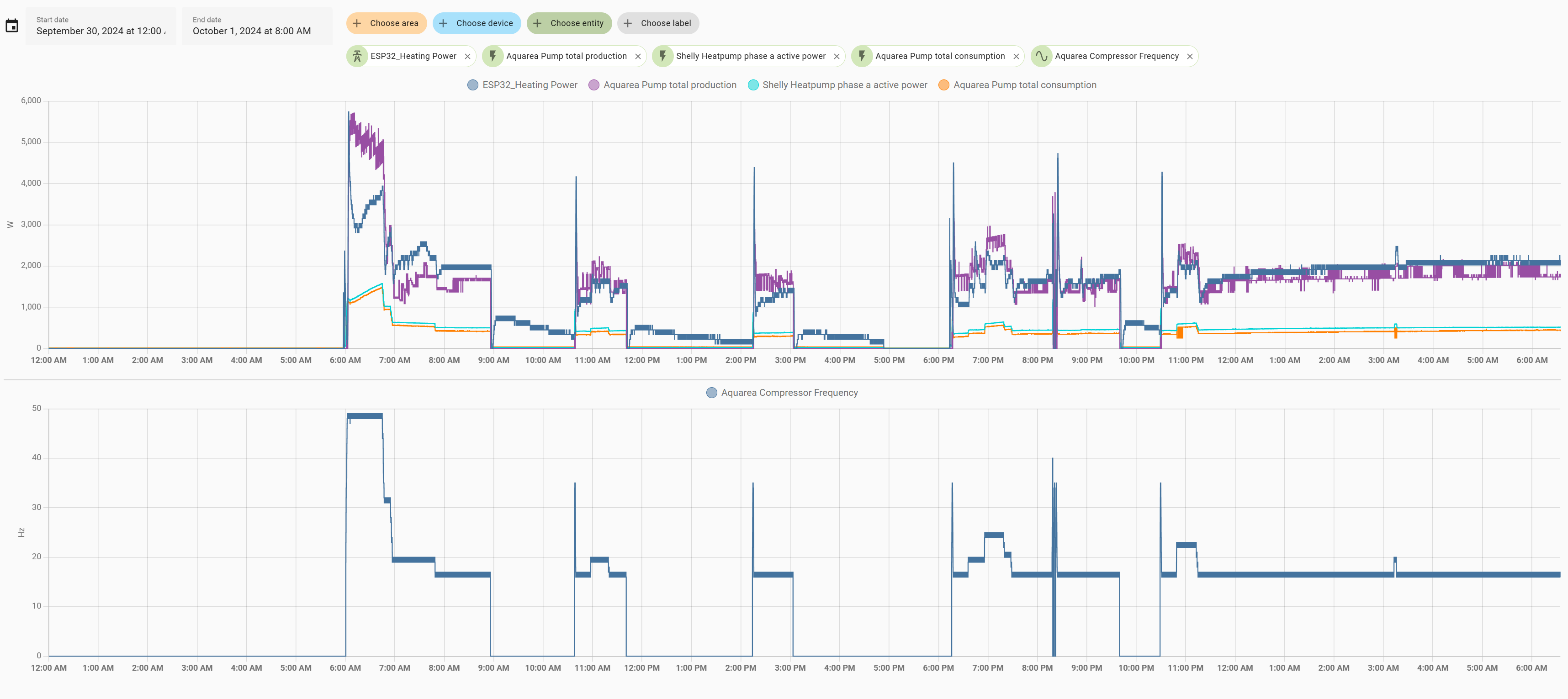Remove Aquarea Compressor Frequency chip
Screen dimensions: 1568x699
tap(1189, 57)
